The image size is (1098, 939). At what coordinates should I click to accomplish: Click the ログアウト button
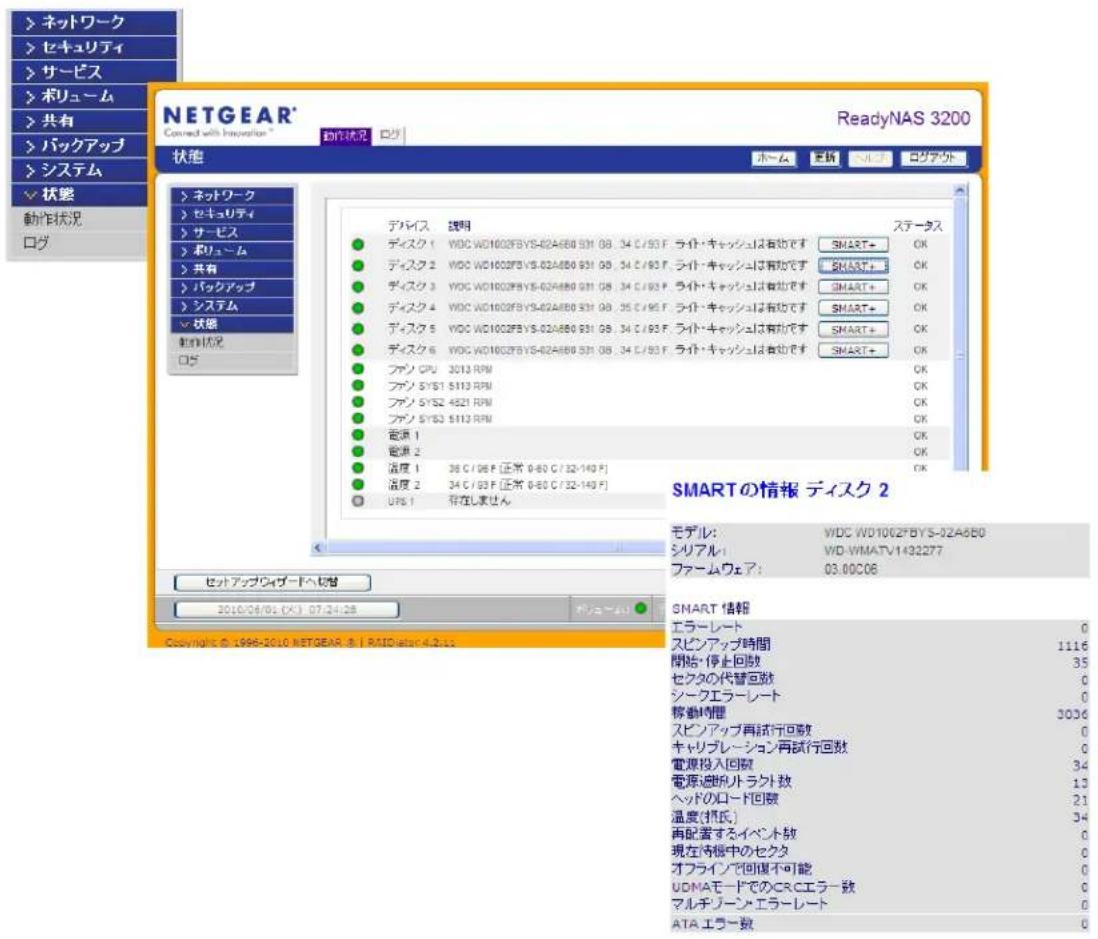tap(933, 158)
